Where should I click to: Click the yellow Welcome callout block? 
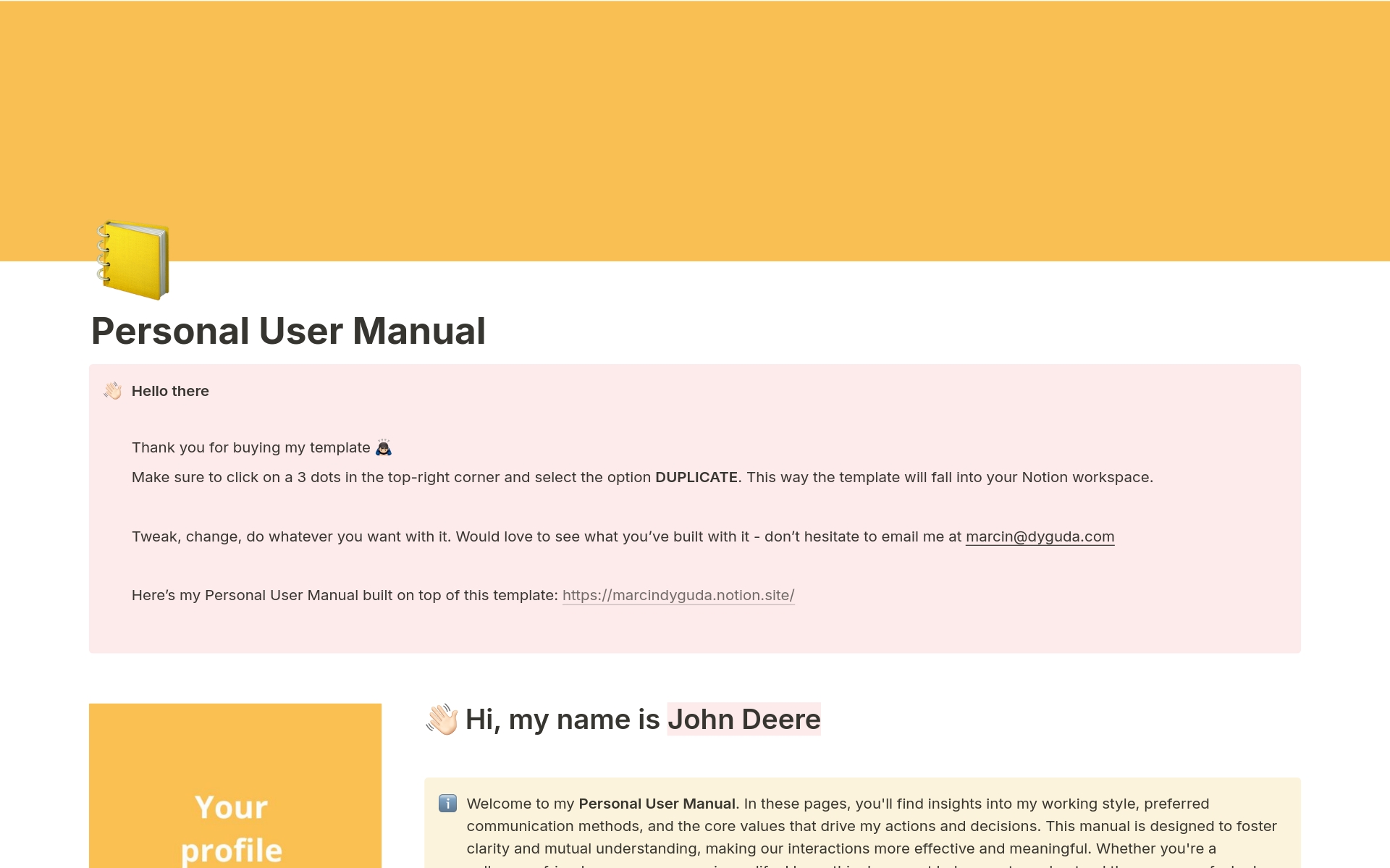tap(833, 825)
